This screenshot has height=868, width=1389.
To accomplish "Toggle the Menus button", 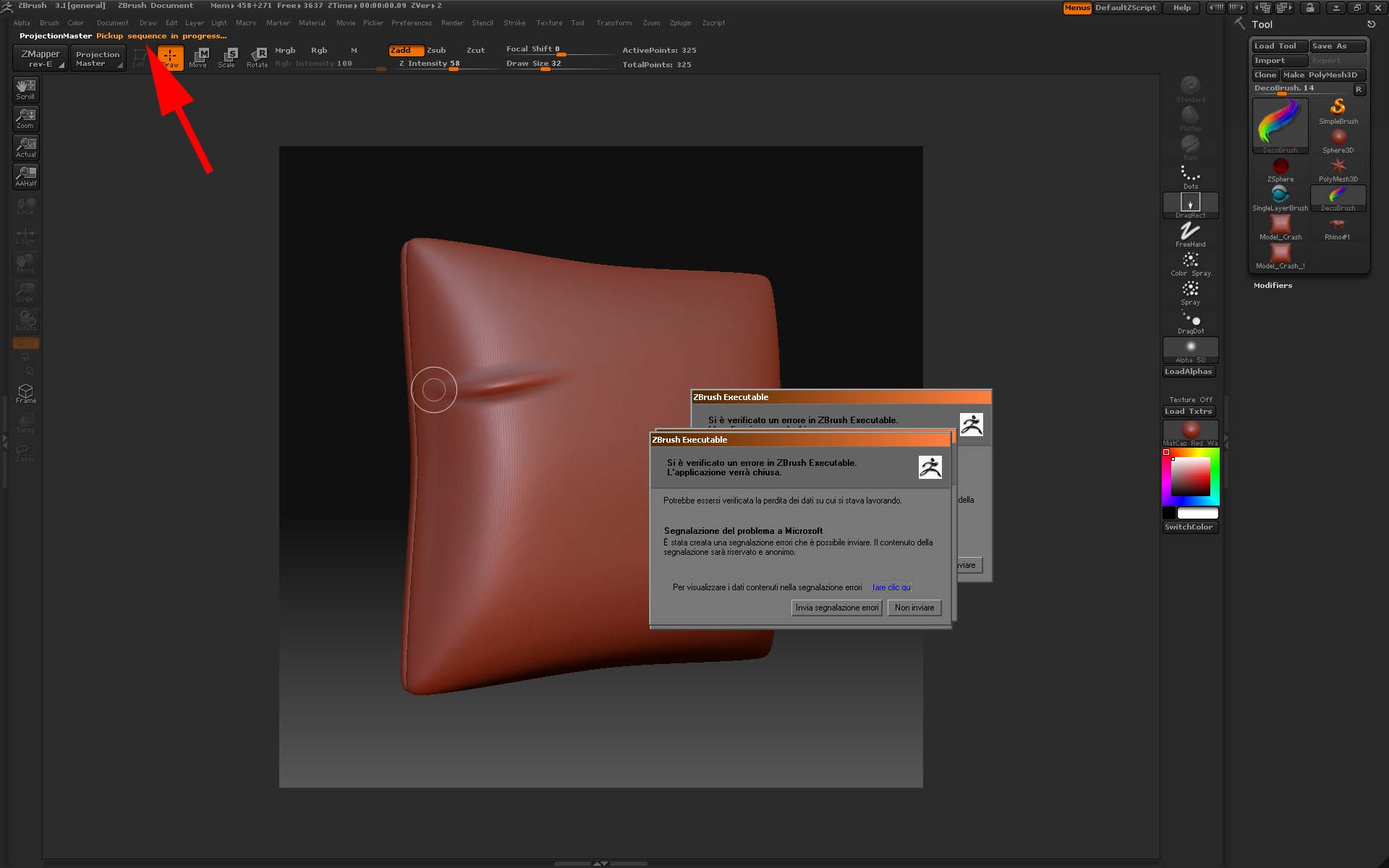I will [x=1076, y=8].
